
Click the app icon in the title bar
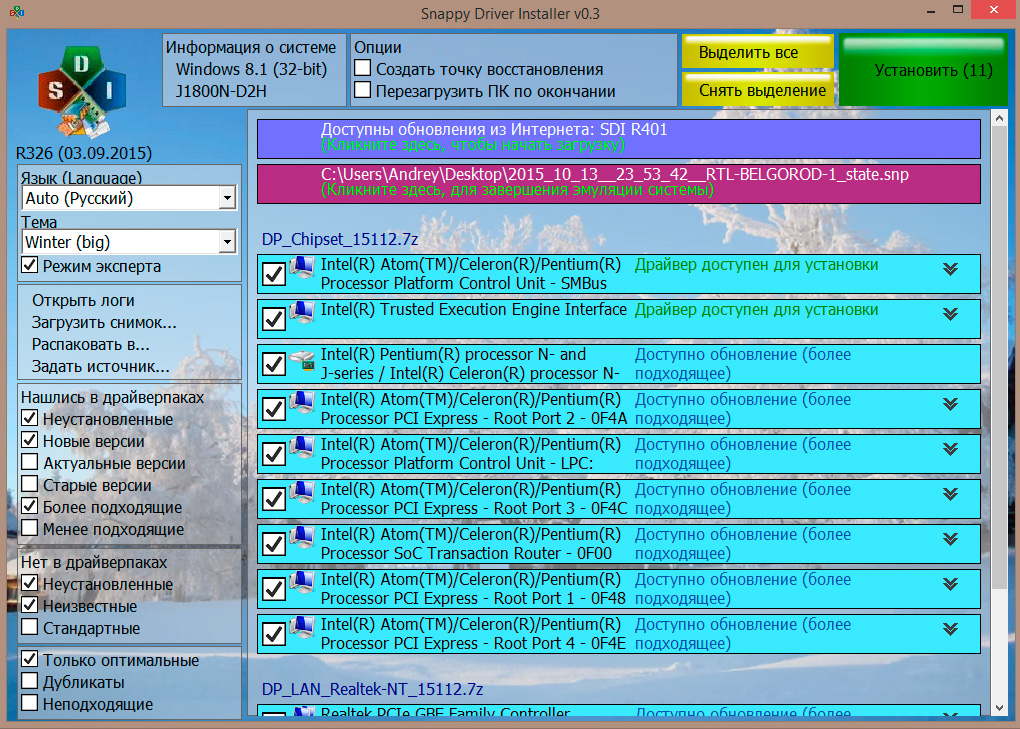coord(17,11)
